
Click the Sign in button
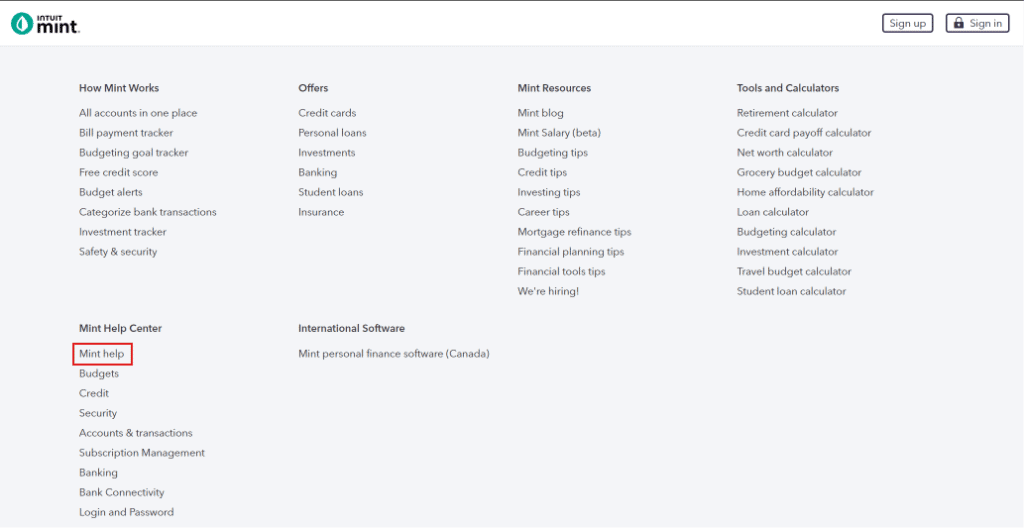click(977, 23)
